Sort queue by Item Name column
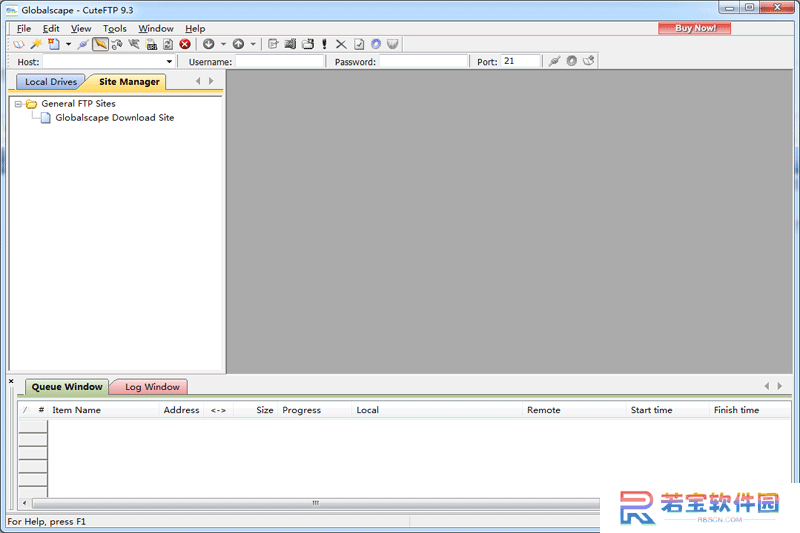This screenshot has width=800, height=533. coord(104,410)
